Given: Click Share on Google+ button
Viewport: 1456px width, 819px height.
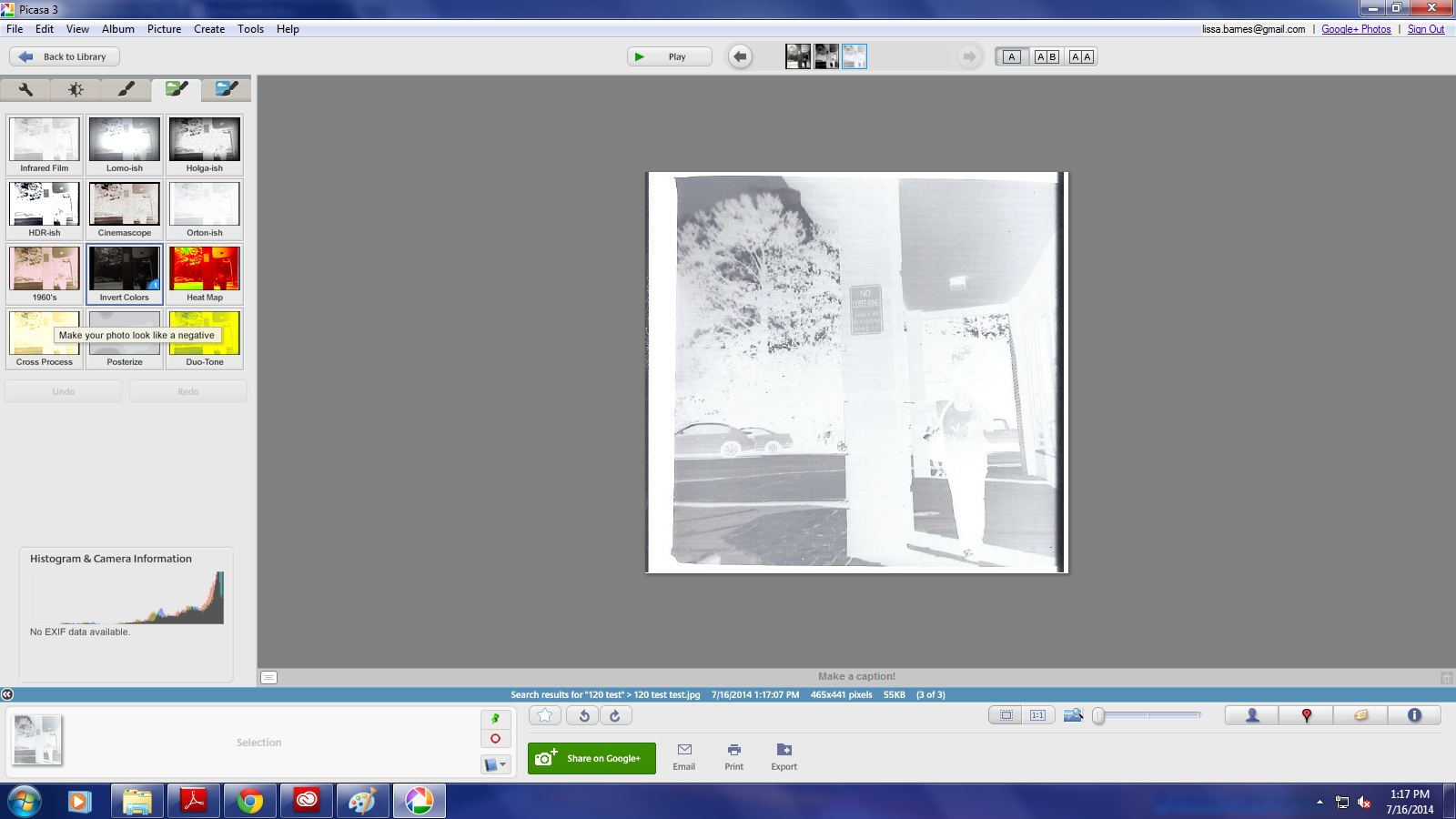Looking at the screenshot, I should (591, 758).
